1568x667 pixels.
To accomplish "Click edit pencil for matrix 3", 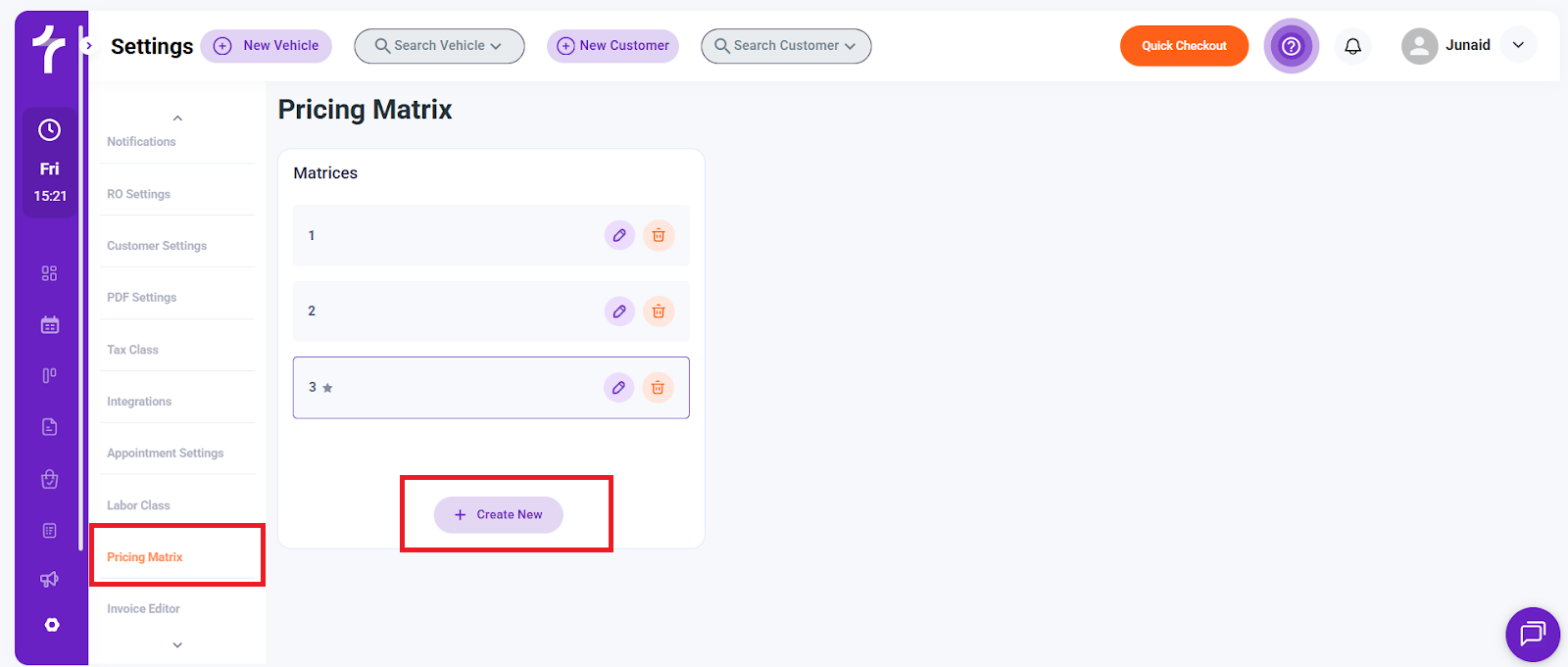I will (618, 388).
